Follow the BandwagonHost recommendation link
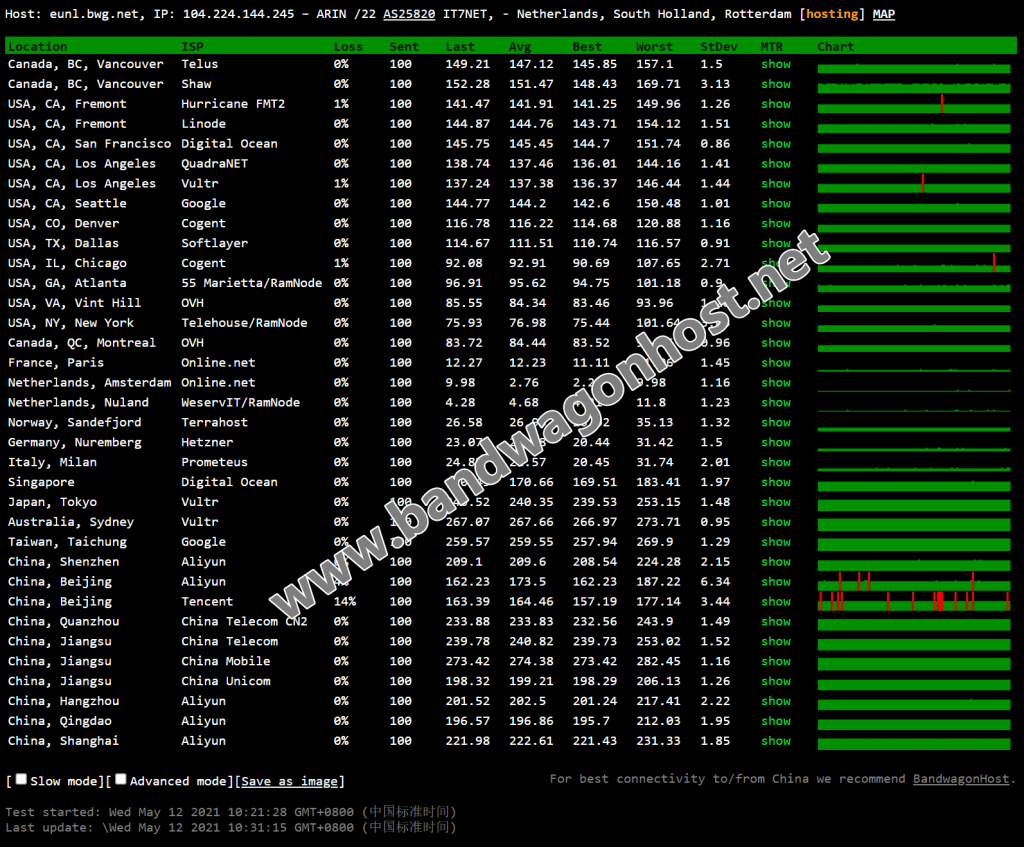 pos(961,778)
